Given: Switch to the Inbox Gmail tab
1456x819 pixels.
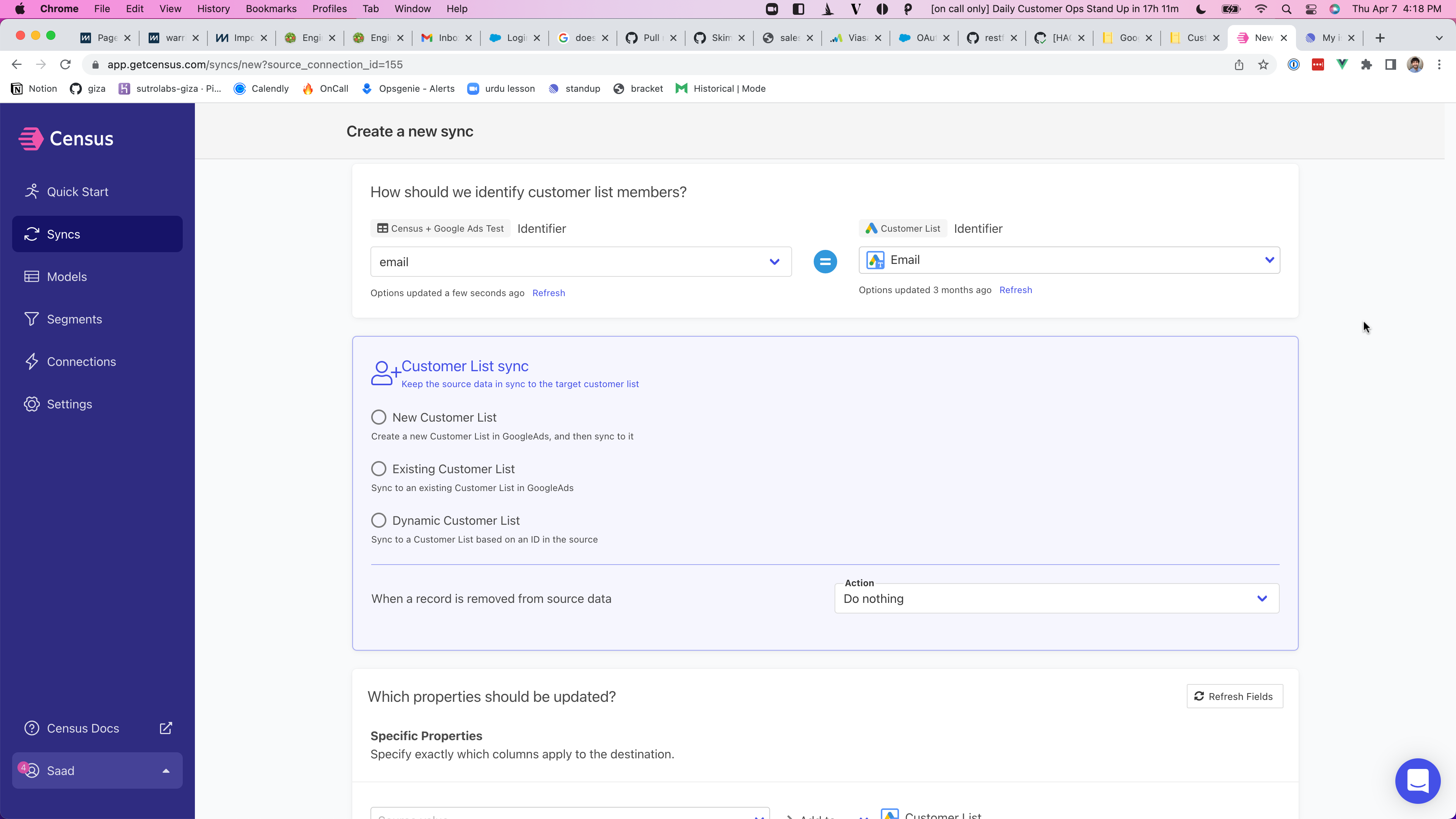Looking at the screenshot, I should coord(447,38).
